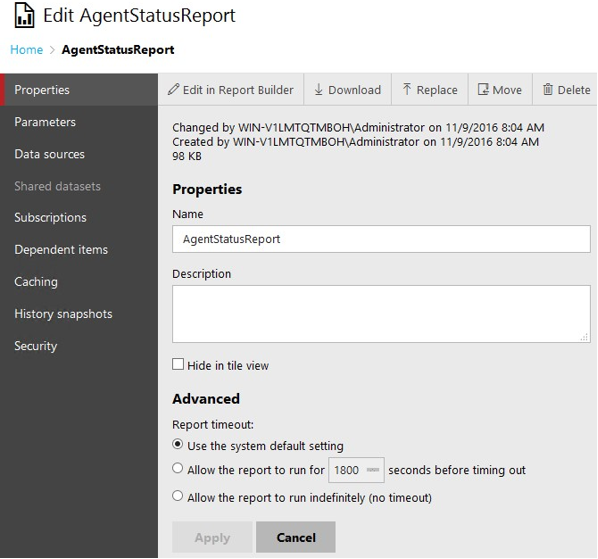This screenshot has height=559, width=598.
Task: Follow the Home breadcrumb link
Action: (27, 50)
